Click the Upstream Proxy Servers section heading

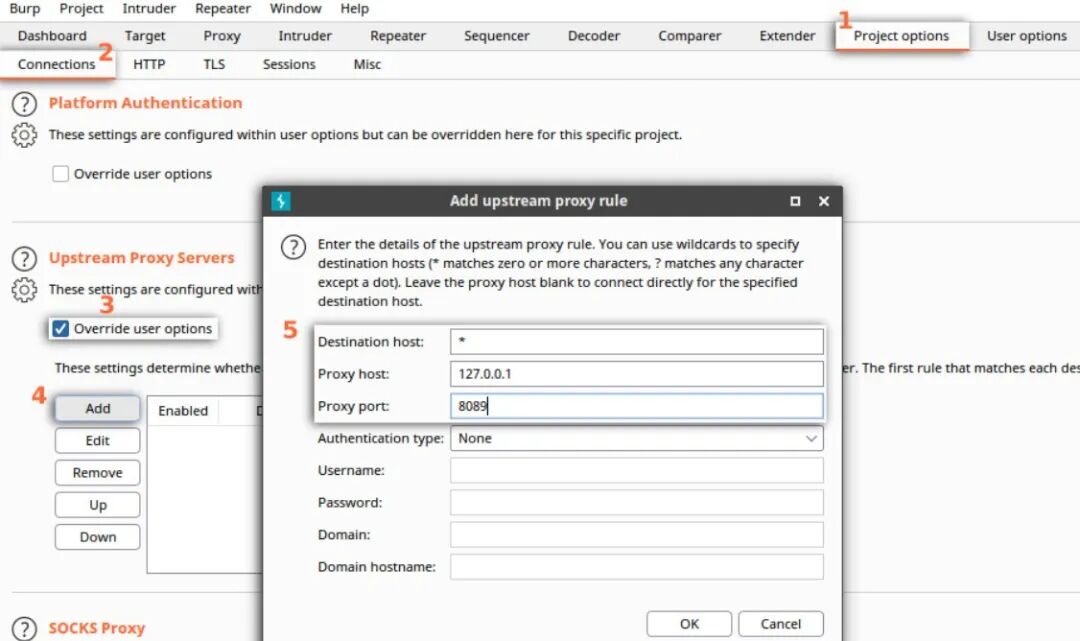(141, 258)
